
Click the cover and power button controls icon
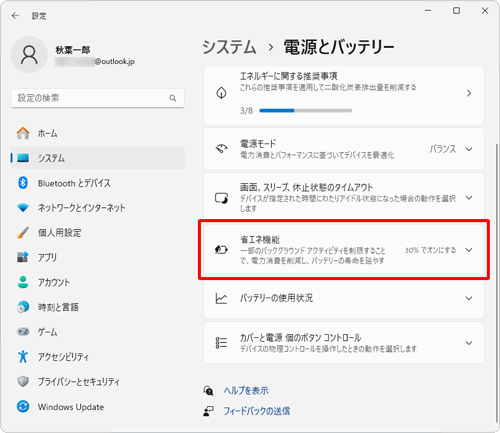coord(221,343)
